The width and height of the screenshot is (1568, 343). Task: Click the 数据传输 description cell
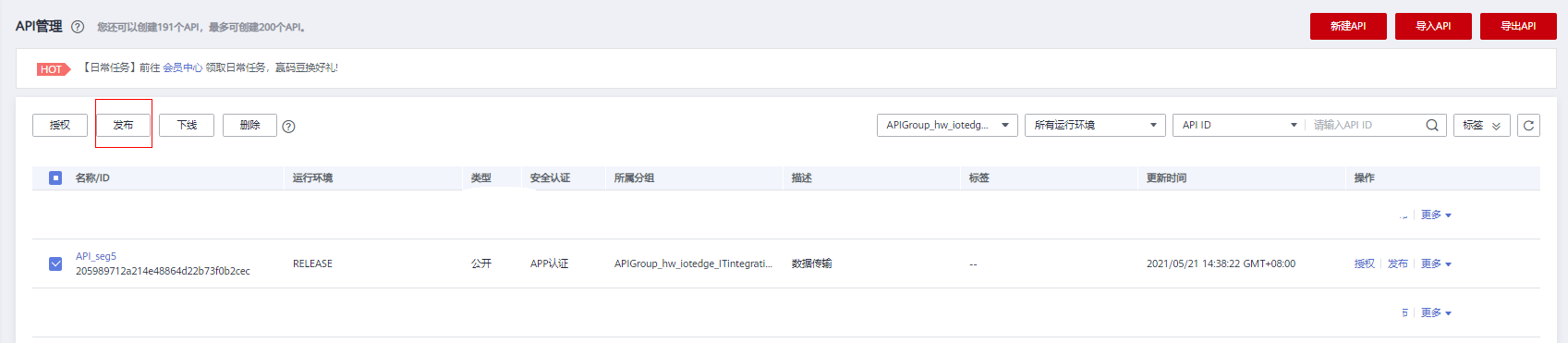click(x=811, y=263)
